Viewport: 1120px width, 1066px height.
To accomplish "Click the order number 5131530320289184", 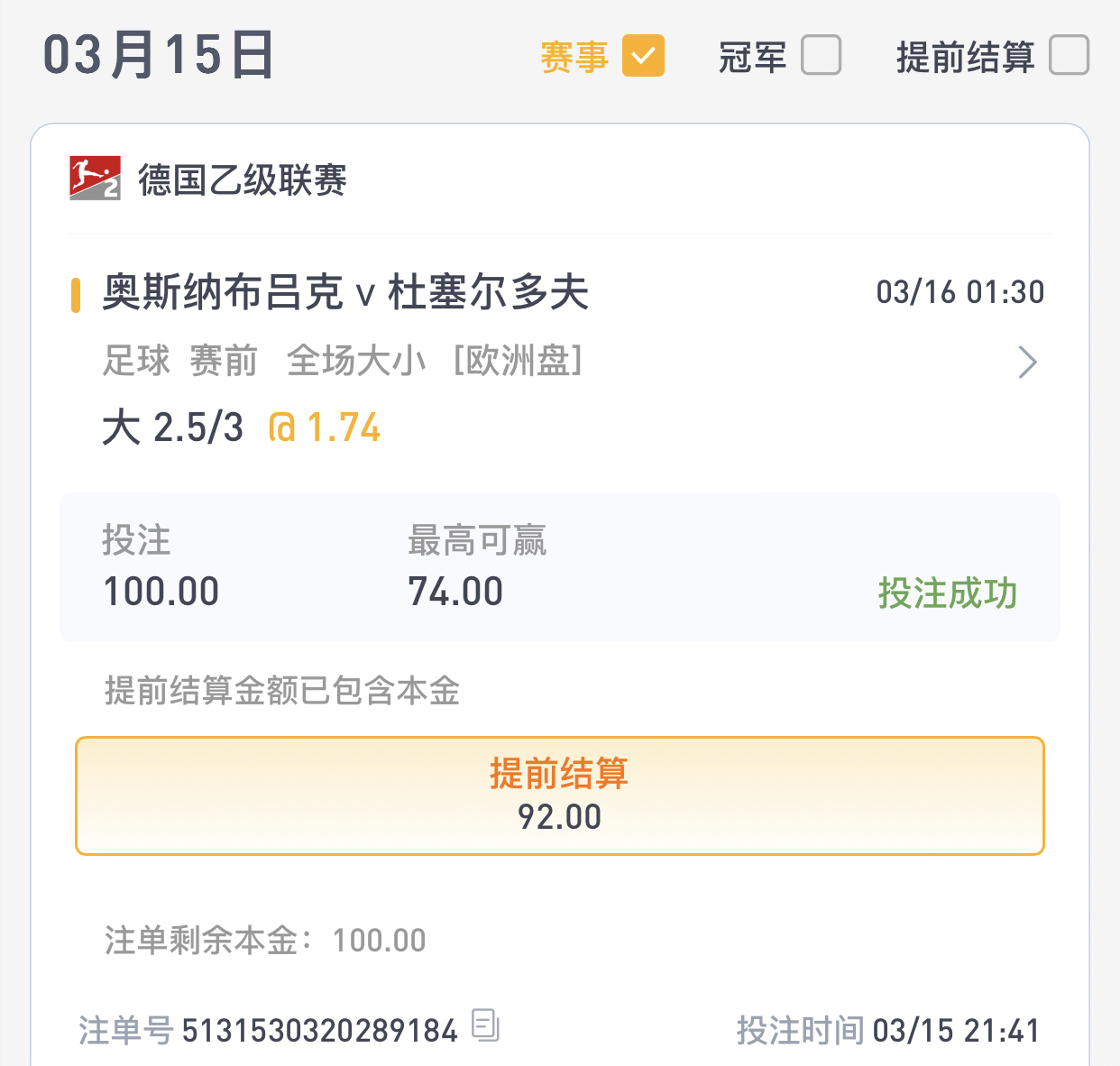I will 320,1030.
